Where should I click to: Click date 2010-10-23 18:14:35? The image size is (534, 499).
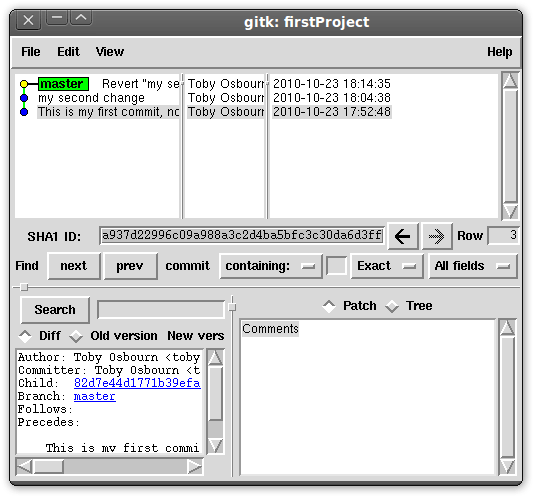point(332,84)
